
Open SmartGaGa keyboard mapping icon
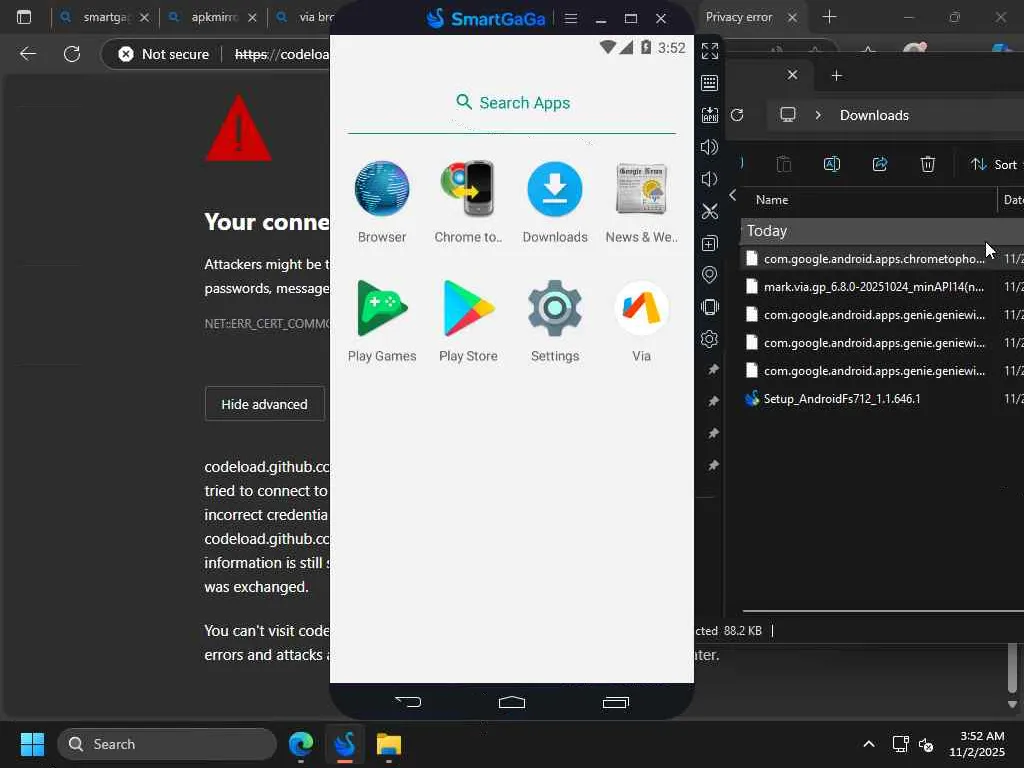tap(710, 83)
